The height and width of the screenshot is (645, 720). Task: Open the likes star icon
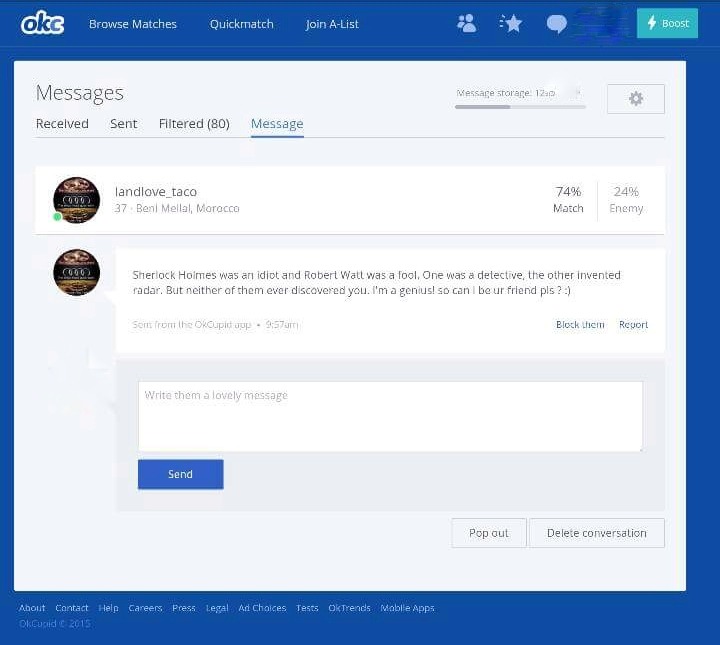pyautogui.click(x=511, y=23)
